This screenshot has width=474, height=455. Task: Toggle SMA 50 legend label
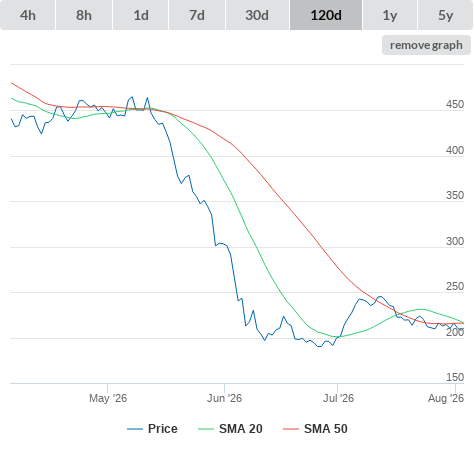pos(326,429)
